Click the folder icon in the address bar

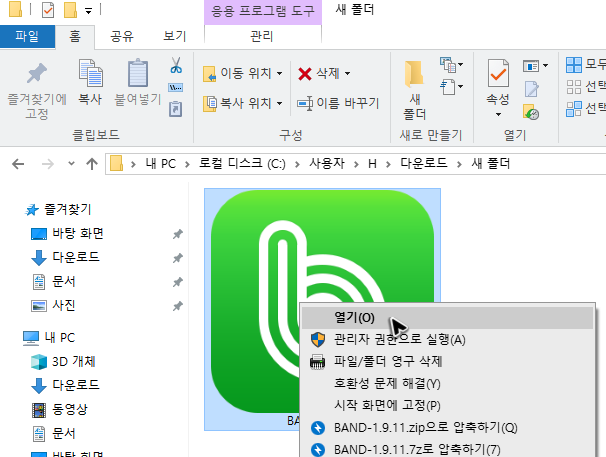(116, 164)
